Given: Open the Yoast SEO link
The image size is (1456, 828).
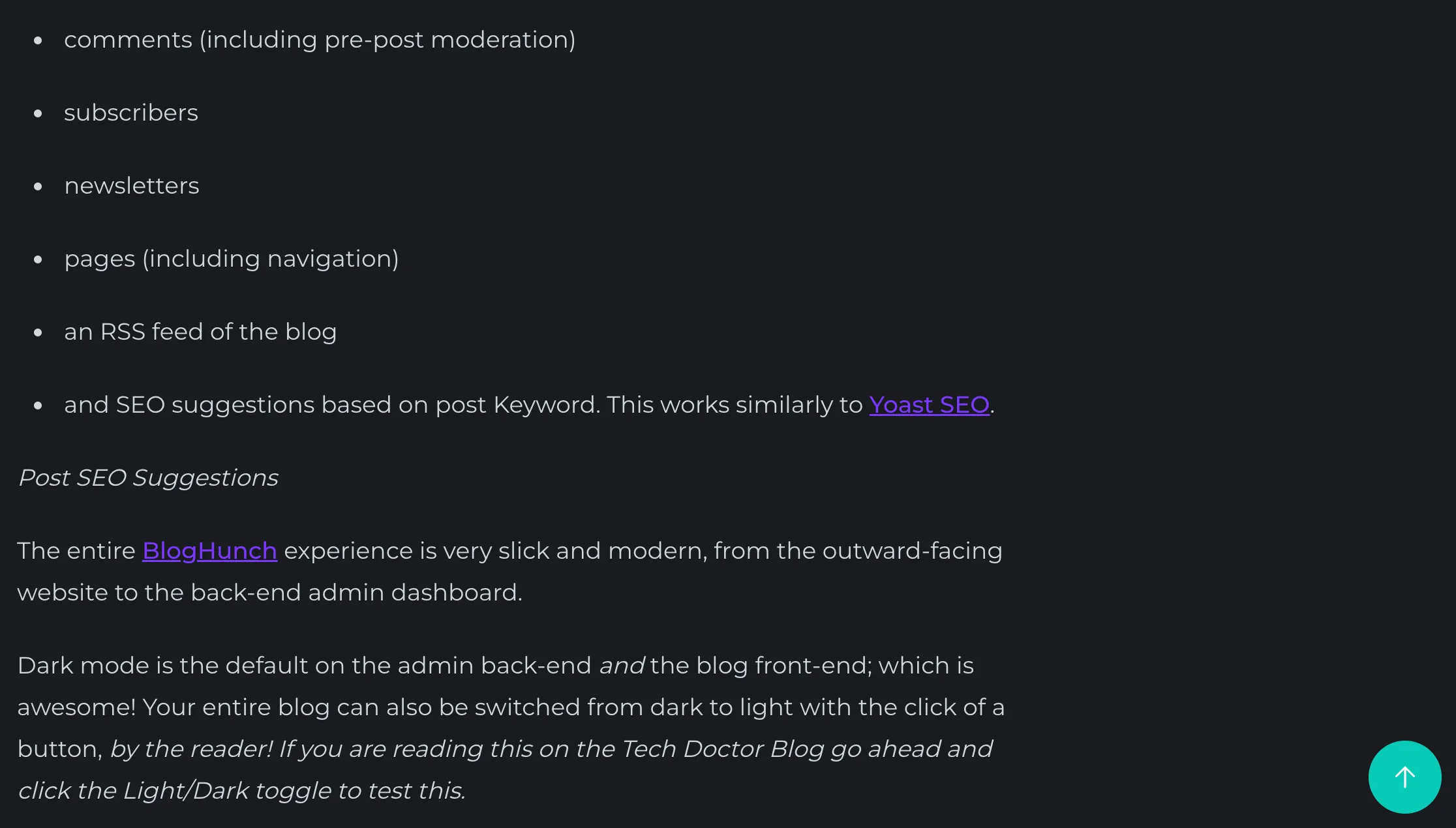Looking at the screenshot, I should point(929,405).
